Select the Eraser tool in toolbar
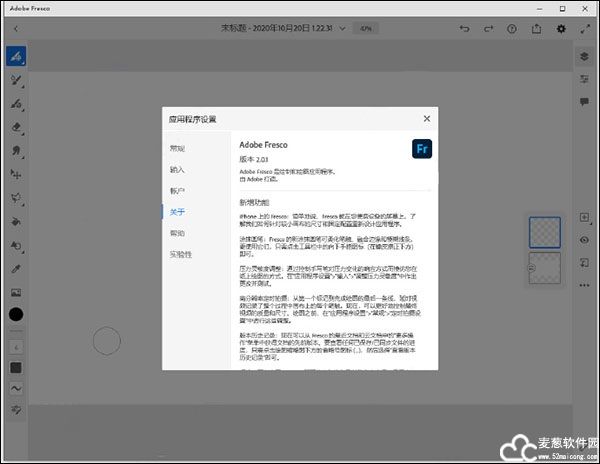This screenshot has height=464, width=600. coord(16,127)
